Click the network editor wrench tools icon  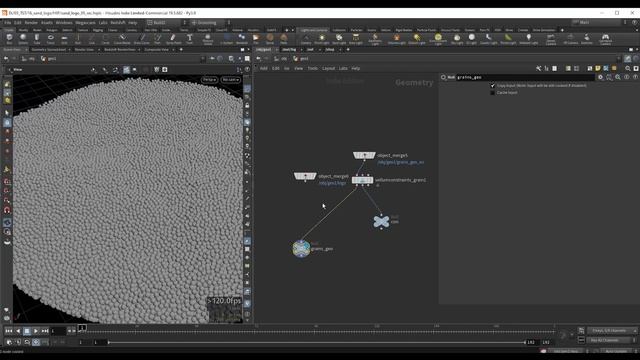(x=538, y=68)
